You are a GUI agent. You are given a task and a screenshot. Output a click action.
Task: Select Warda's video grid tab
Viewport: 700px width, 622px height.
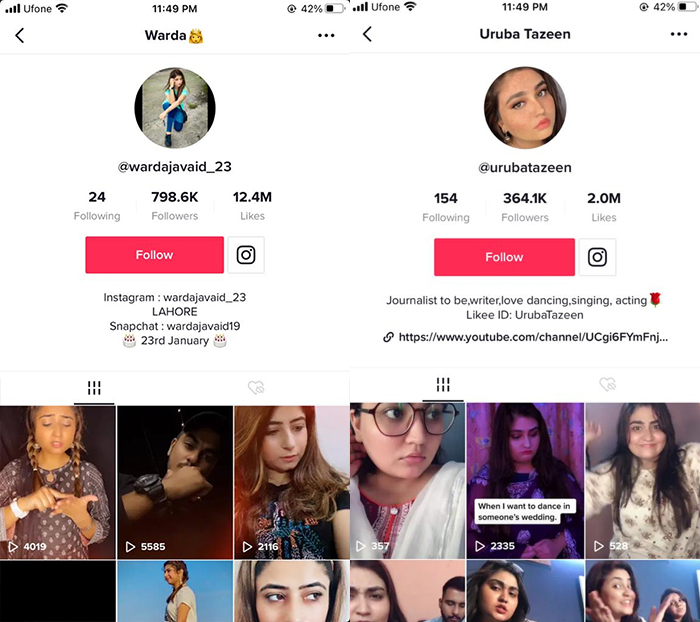[94, 388]
